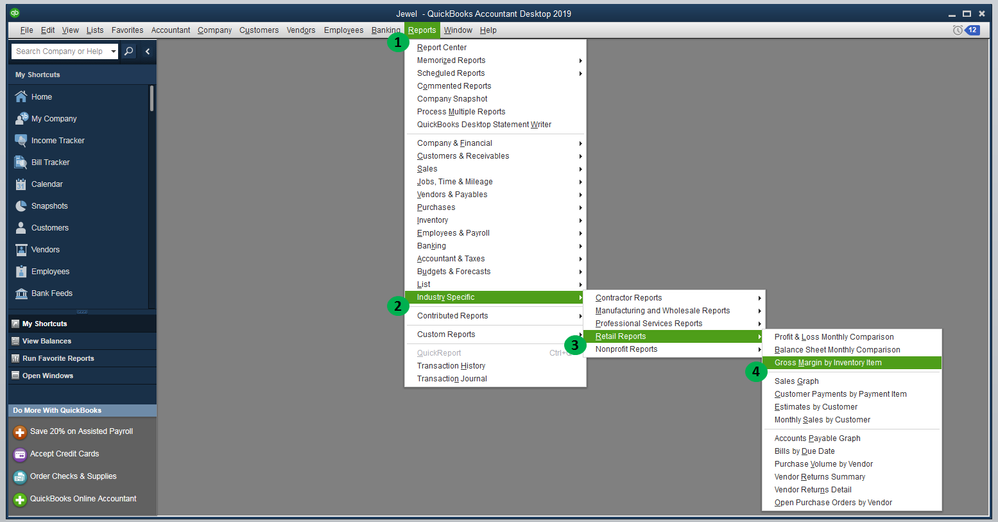Click the QuickBooks Online Accountant icon
This screenshot has height=522, width=998.
(20, 500)
